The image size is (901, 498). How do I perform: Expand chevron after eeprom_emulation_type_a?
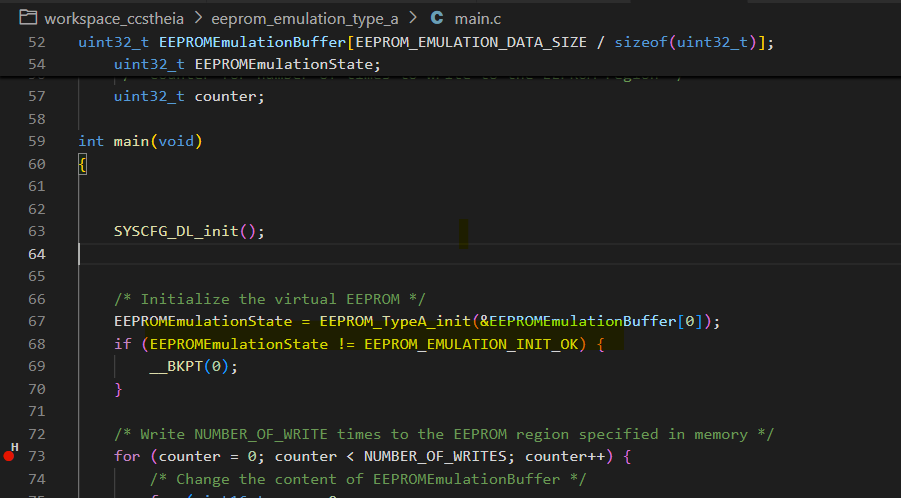[413, 18]
